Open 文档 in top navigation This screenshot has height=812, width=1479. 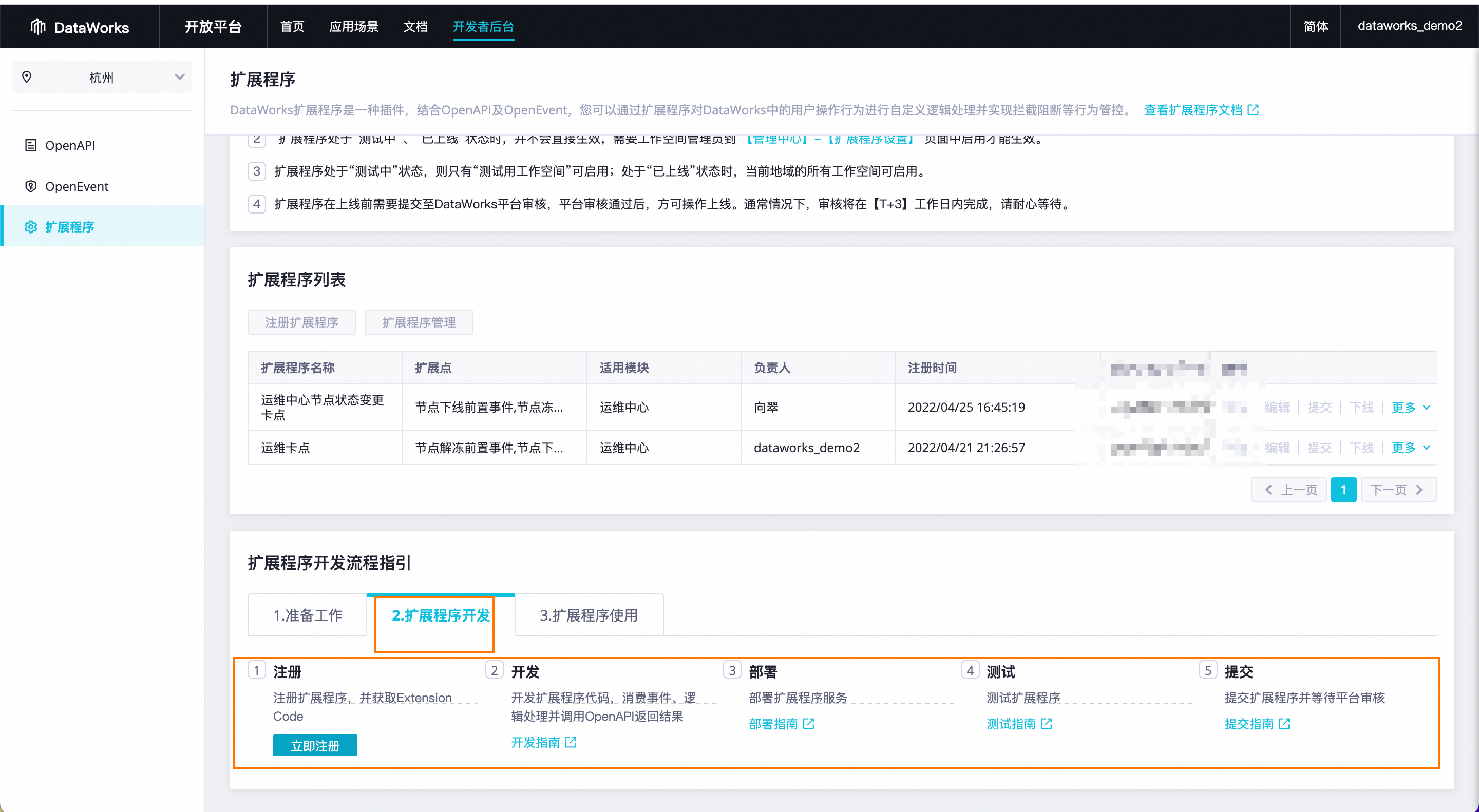(415, 26)
